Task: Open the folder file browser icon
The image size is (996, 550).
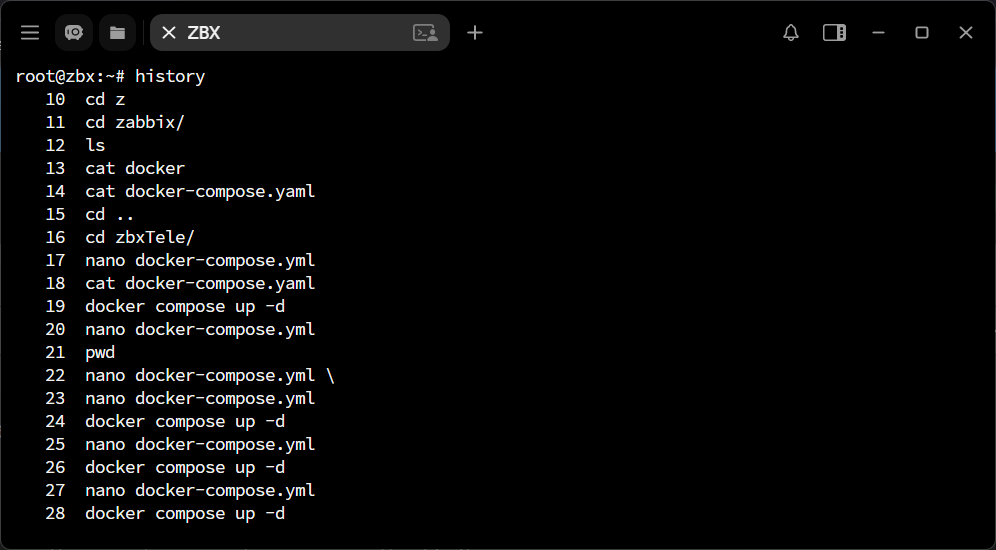Action: (x=117, y=33)
